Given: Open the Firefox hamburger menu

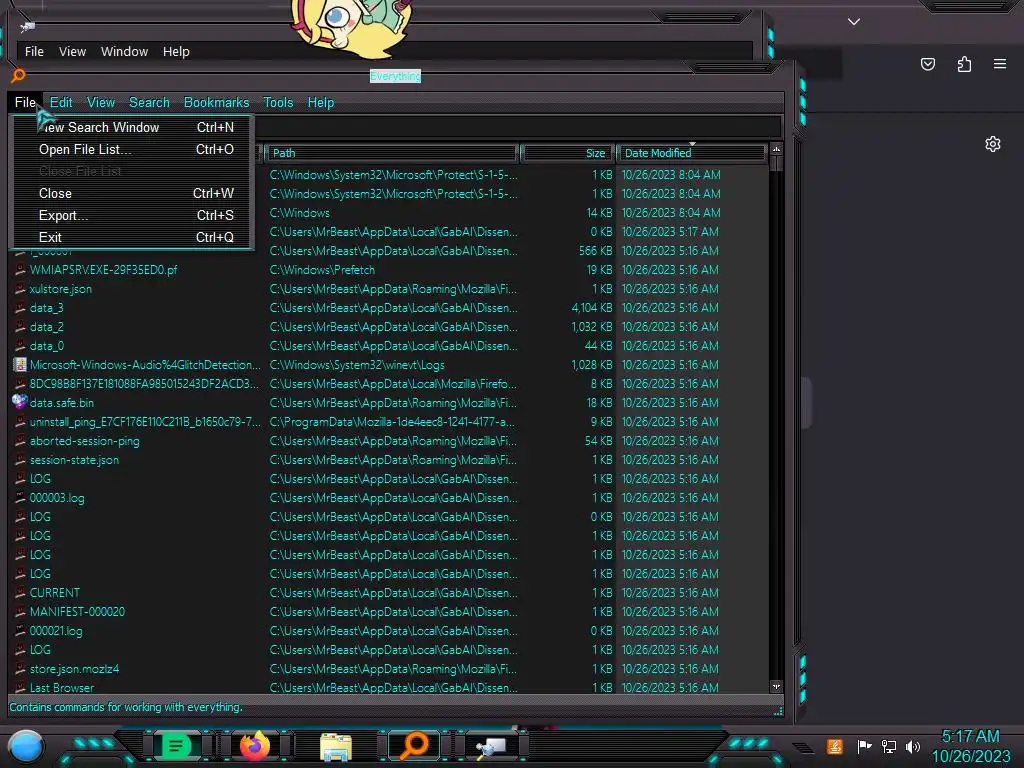Looking at the screenshot, I should (x=1000, y=64).
